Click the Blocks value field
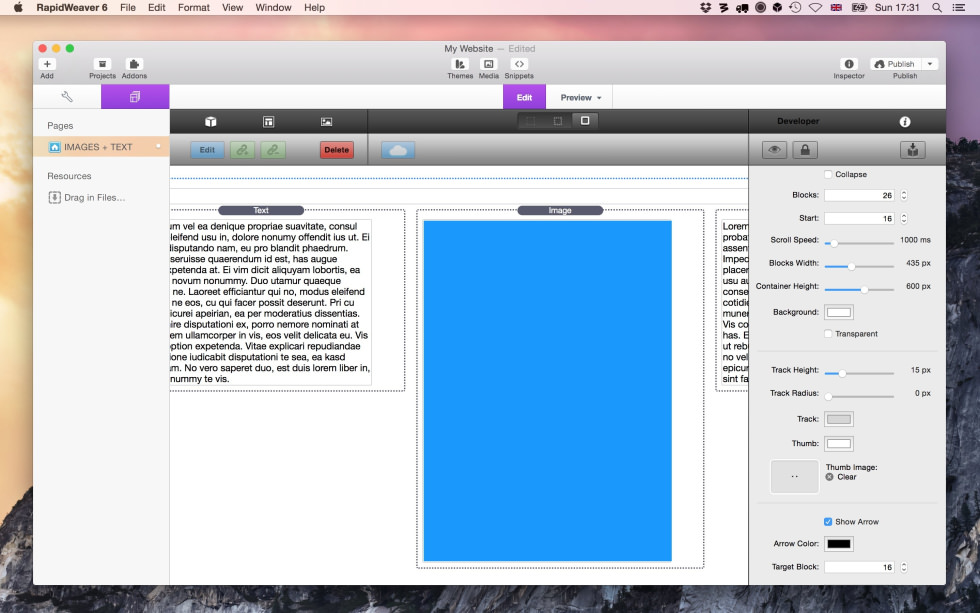This screenshot has height=613, width=980. (859, 195)
